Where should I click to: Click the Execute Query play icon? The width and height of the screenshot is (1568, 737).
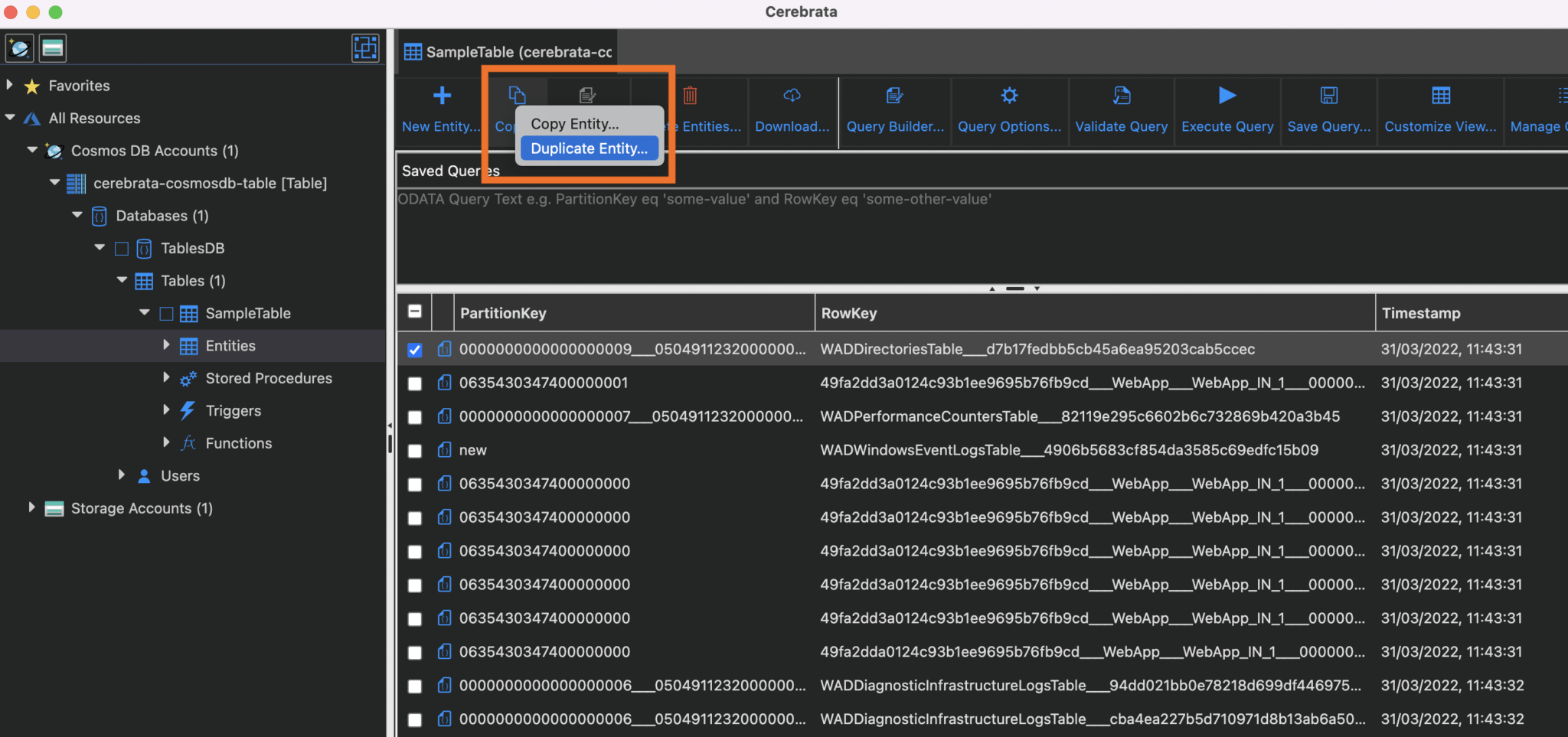point(1225,95)
